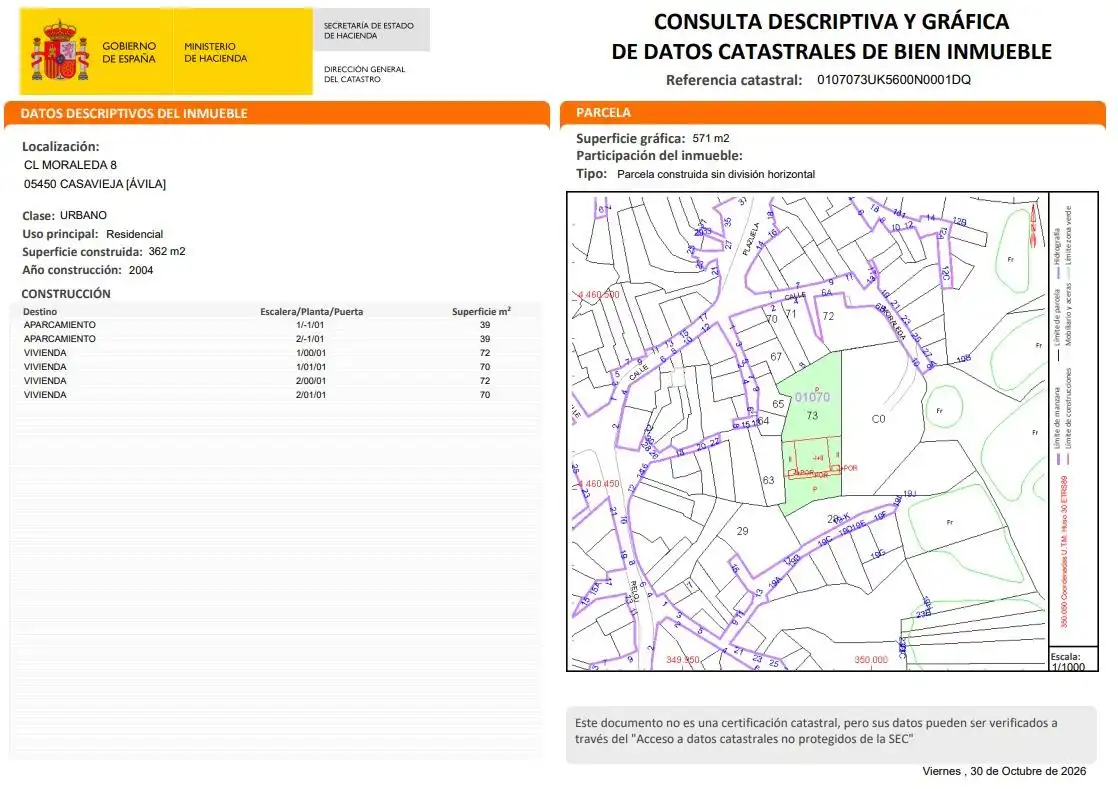
Task: Click the Spanish coat of arms emblem
Action: (x=60, y=51)
